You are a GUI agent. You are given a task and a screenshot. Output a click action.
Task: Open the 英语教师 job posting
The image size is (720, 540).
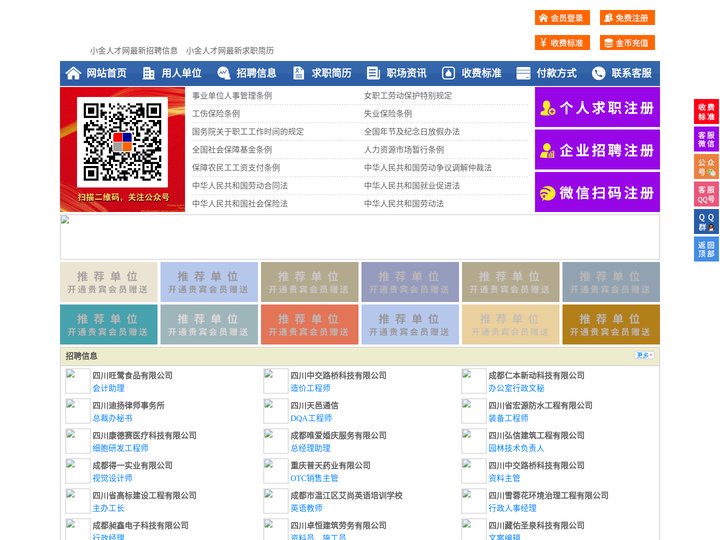pyautogui.click(x=306, y=508)
